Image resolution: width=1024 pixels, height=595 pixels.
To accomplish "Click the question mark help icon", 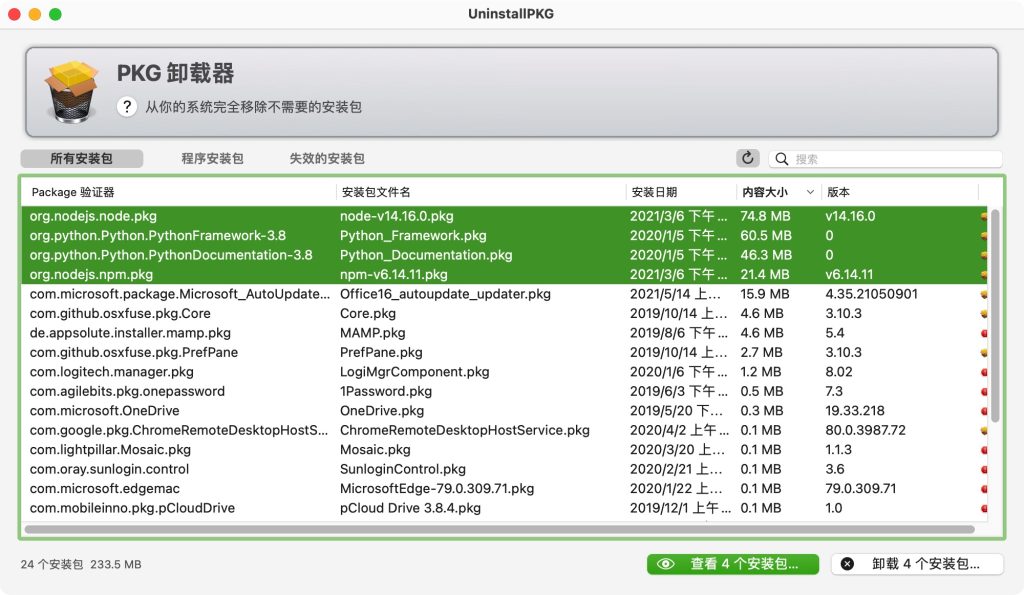I will [127, 106].
